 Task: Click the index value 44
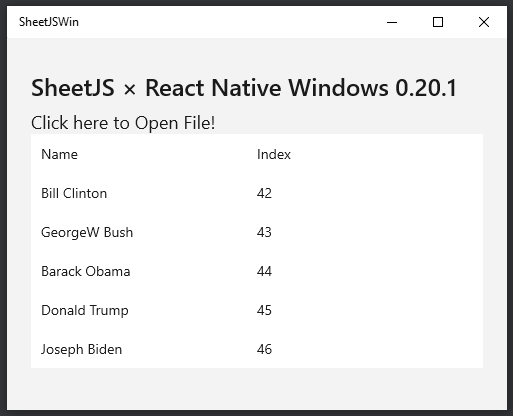(264, 271)
